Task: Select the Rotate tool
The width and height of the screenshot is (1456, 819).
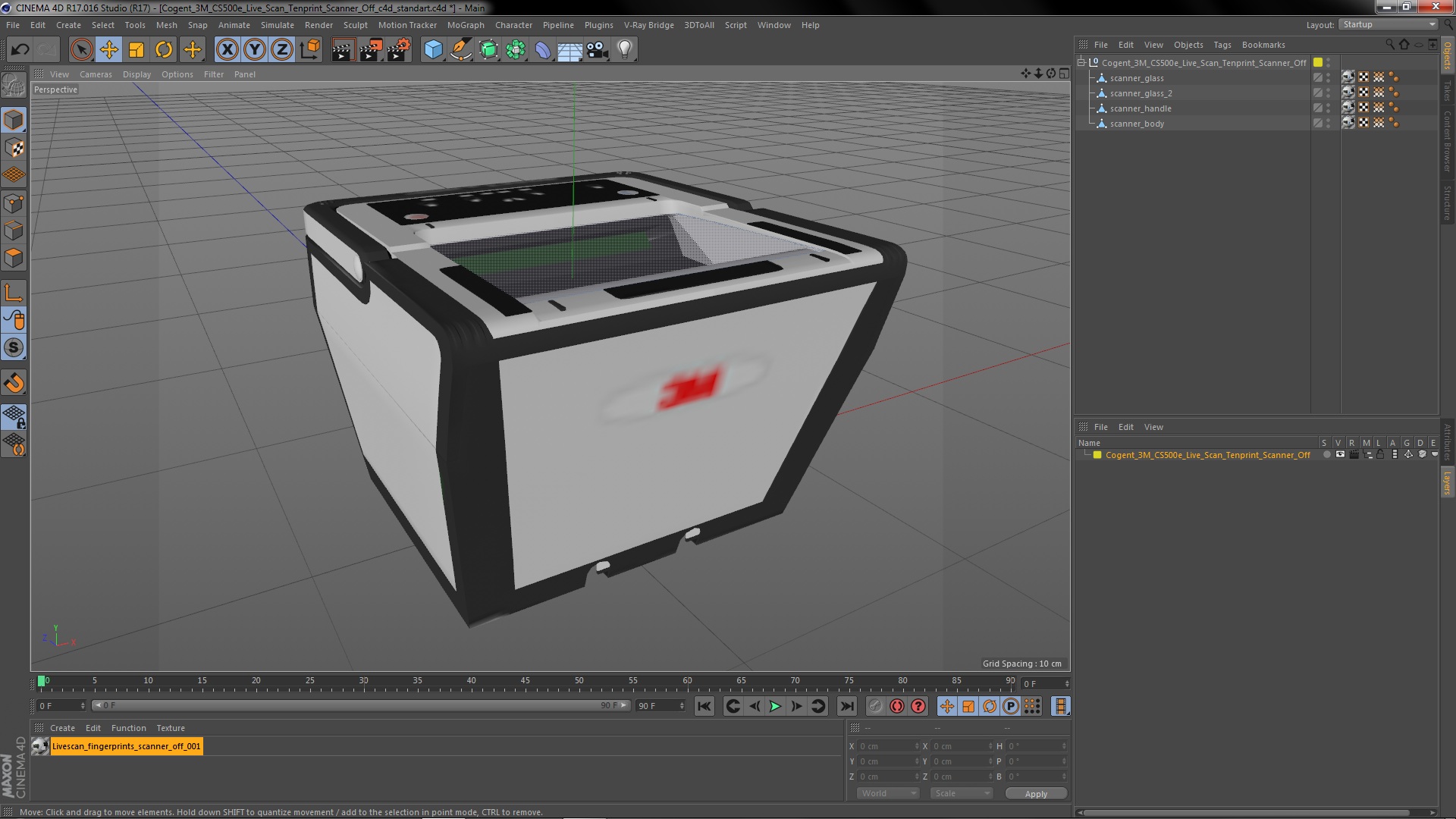Action: tap(164, 50)
